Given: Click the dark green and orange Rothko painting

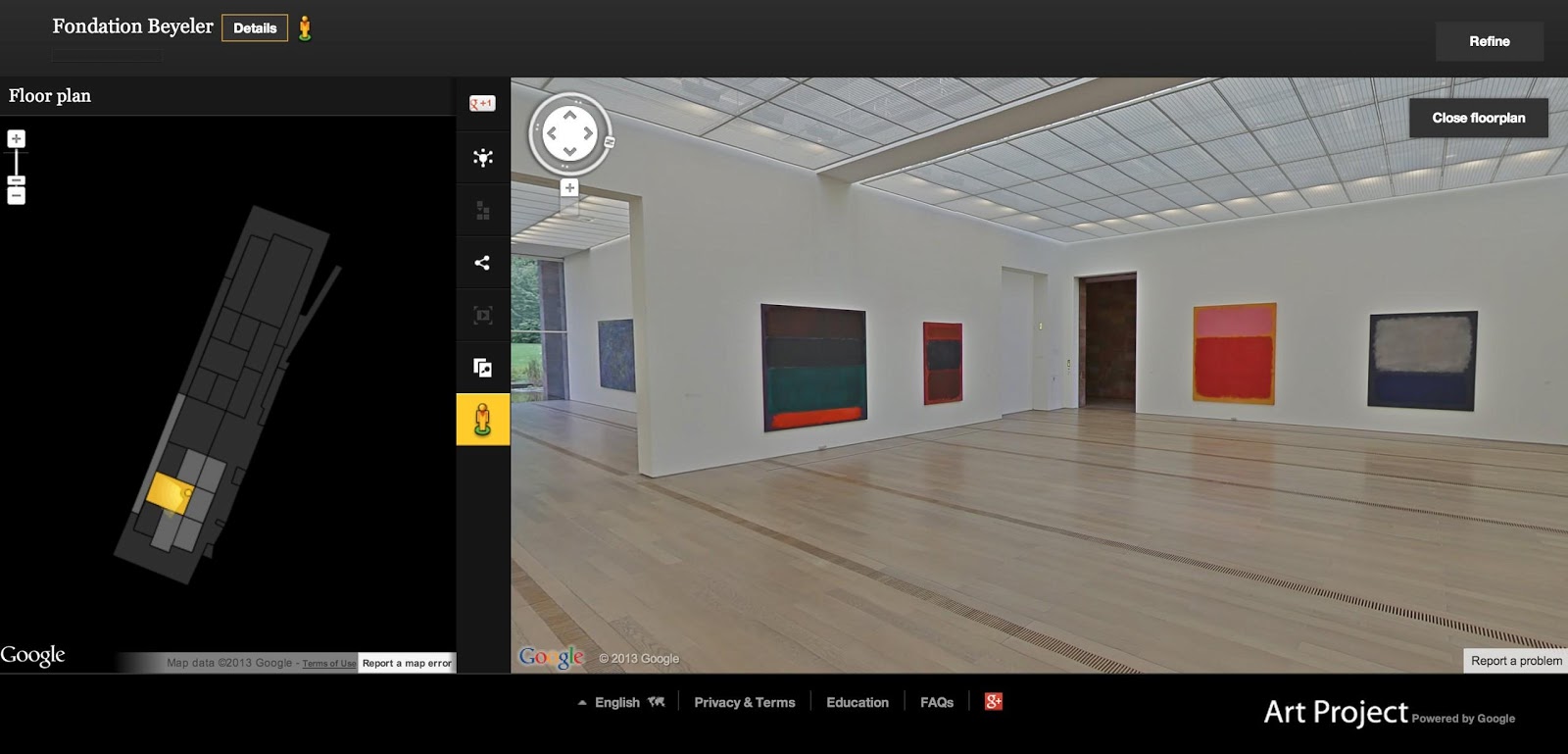Looking at the screenshot, I should pos(813,368).
